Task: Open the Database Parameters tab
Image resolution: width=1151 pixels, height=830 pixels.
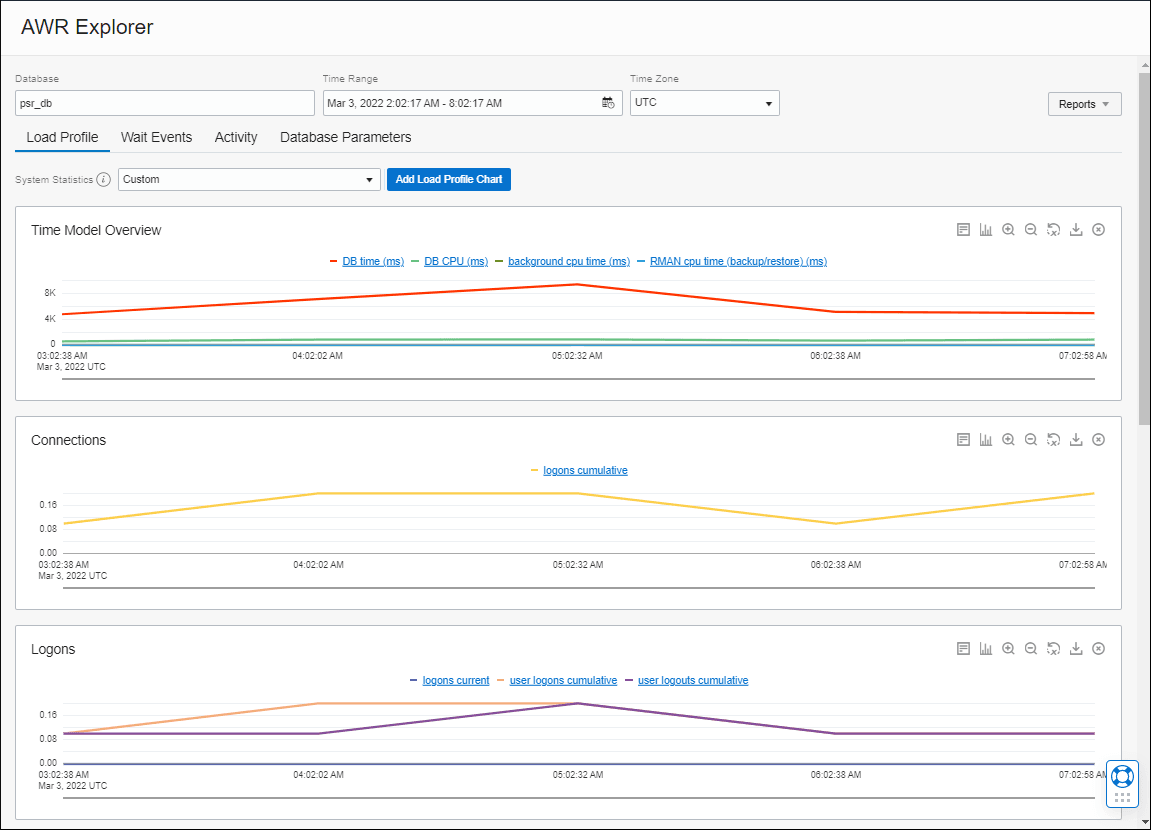Action: point(345,137)
